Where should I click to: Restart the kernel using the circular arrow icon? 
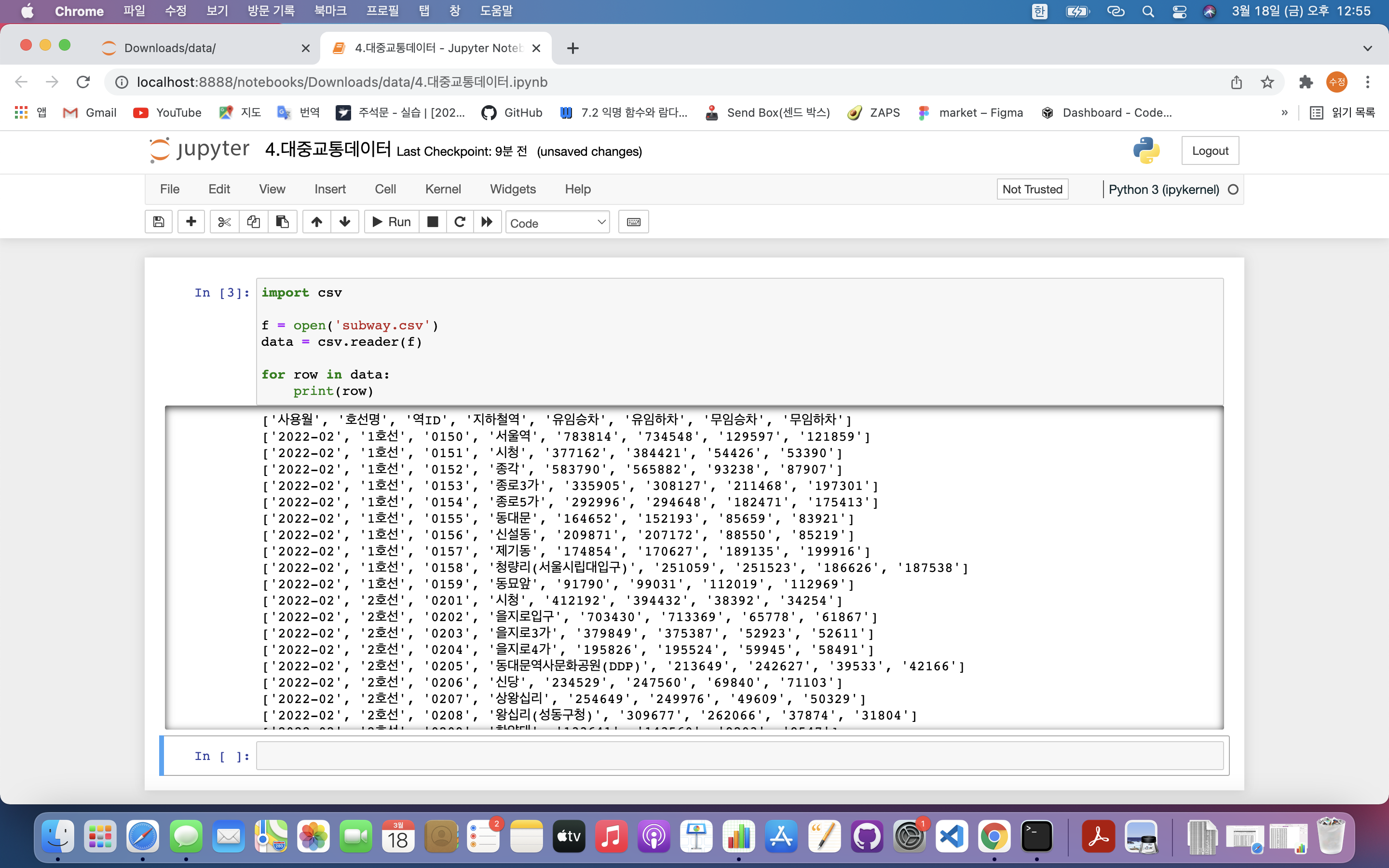pos(460,222)
